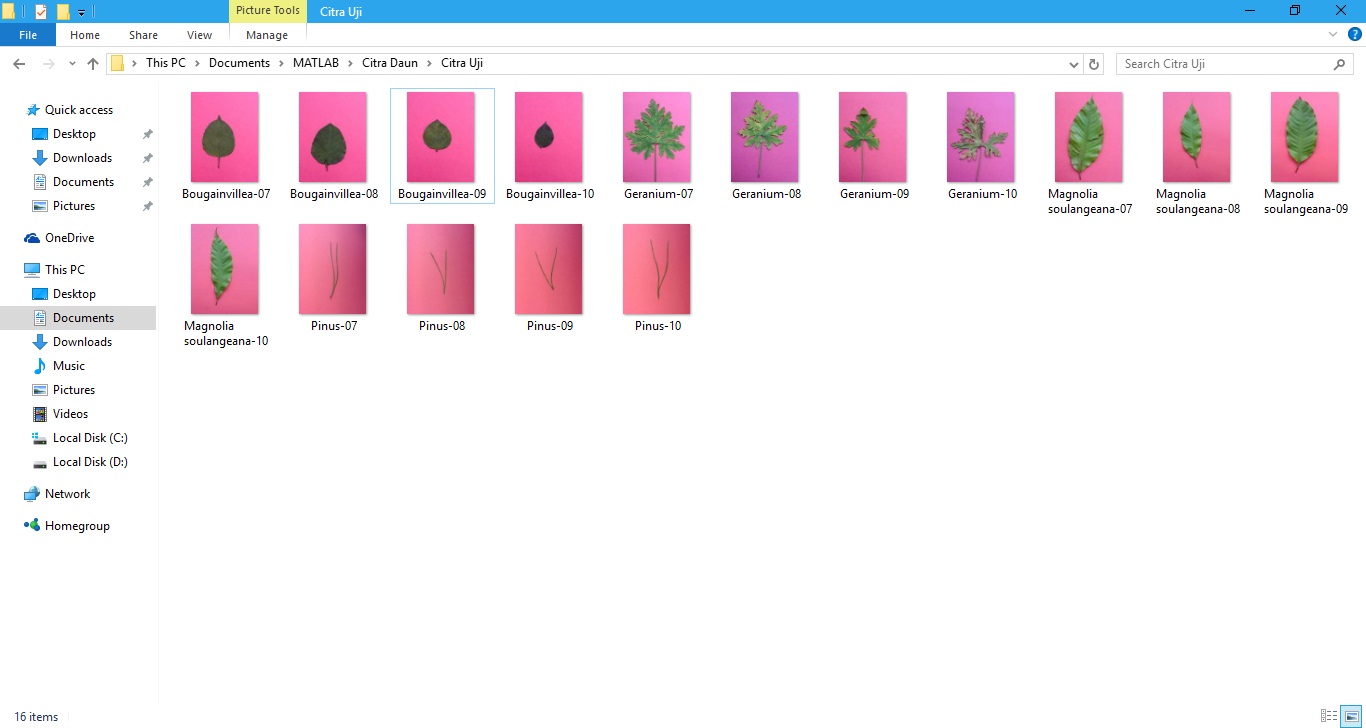Click Citra Daun in the breadcrumb path
Screen dimensions: 1366x728
point(389,63)
